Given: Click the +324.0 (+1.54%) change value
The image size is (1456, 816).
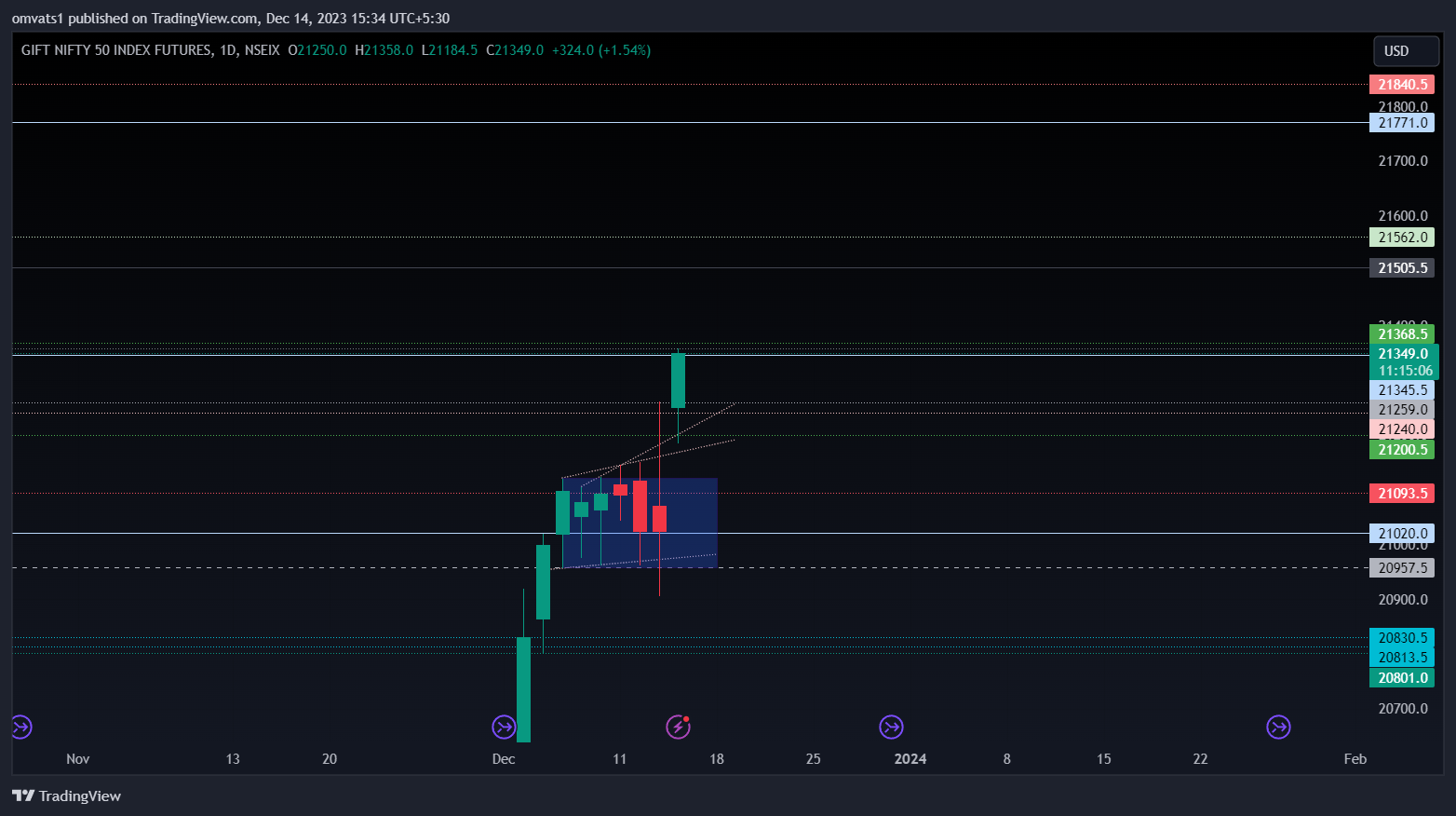Looking at the screenshot, I should tap(601, 50).
